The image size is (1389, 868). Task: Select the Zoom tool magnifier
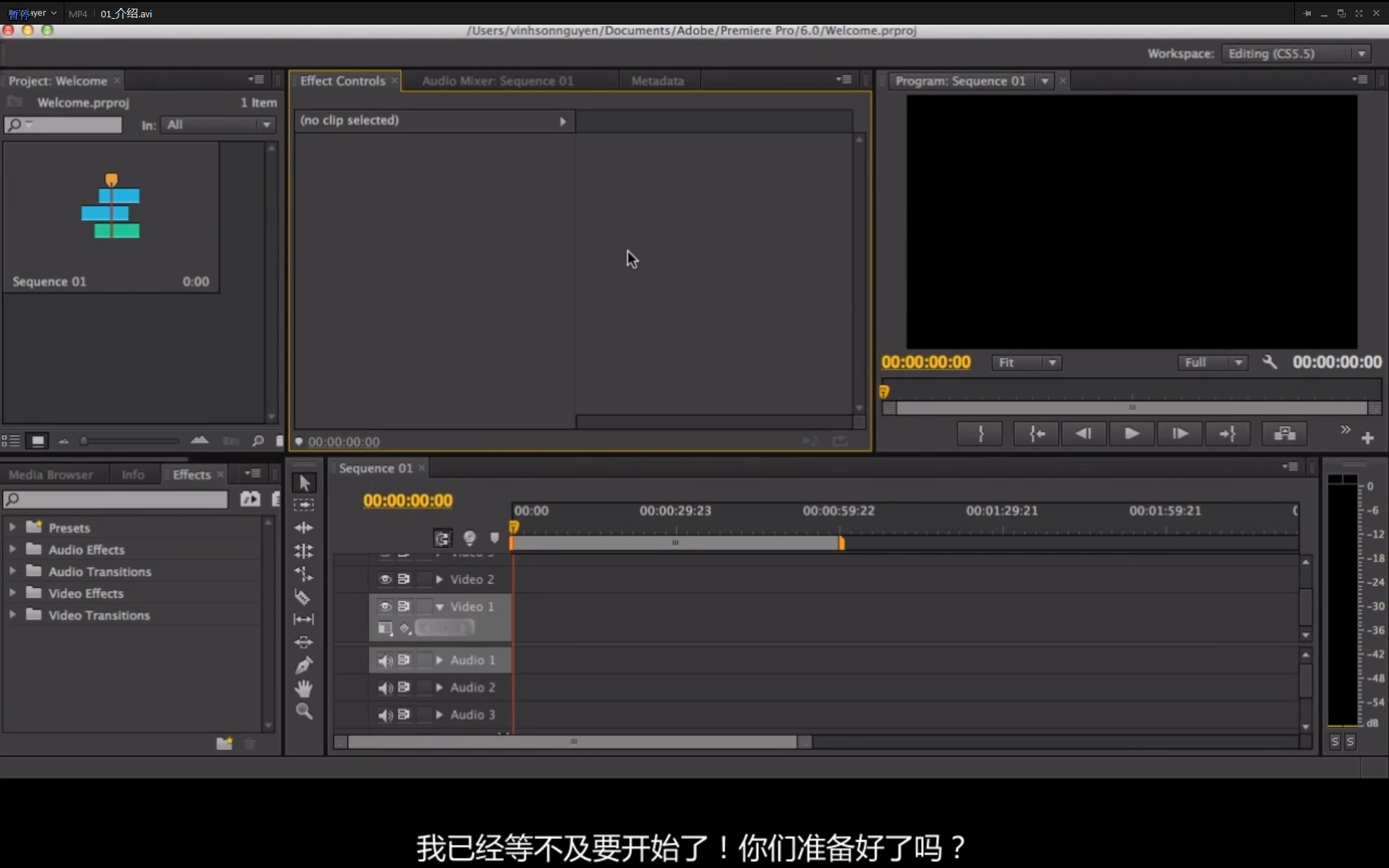pyautogui.click(x=304, y=712)
